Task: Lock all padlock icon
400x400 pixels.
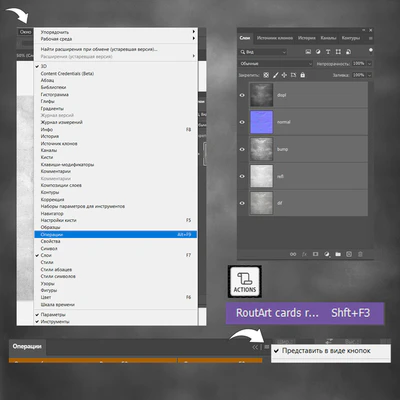Action: click(302, 75)
